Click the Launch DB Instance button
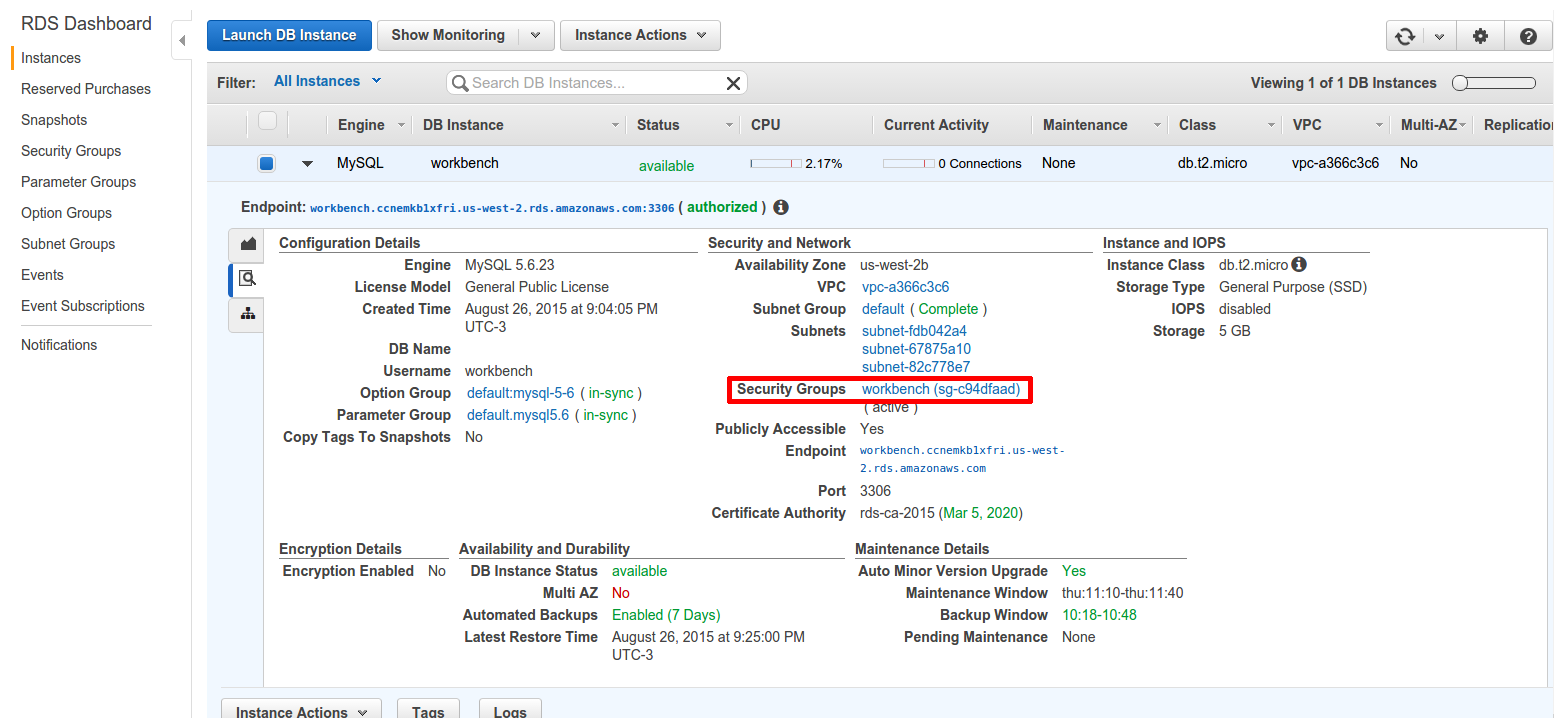This screenshot has height=718, width=1554. tap(289, 35)
